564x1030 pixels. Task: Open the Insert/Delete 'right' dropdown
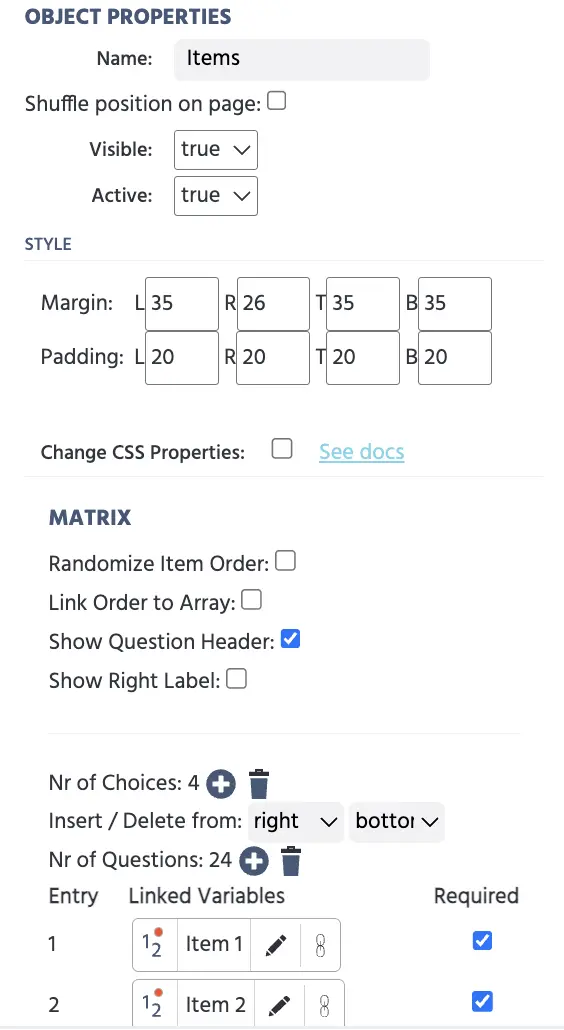point(295,822)
